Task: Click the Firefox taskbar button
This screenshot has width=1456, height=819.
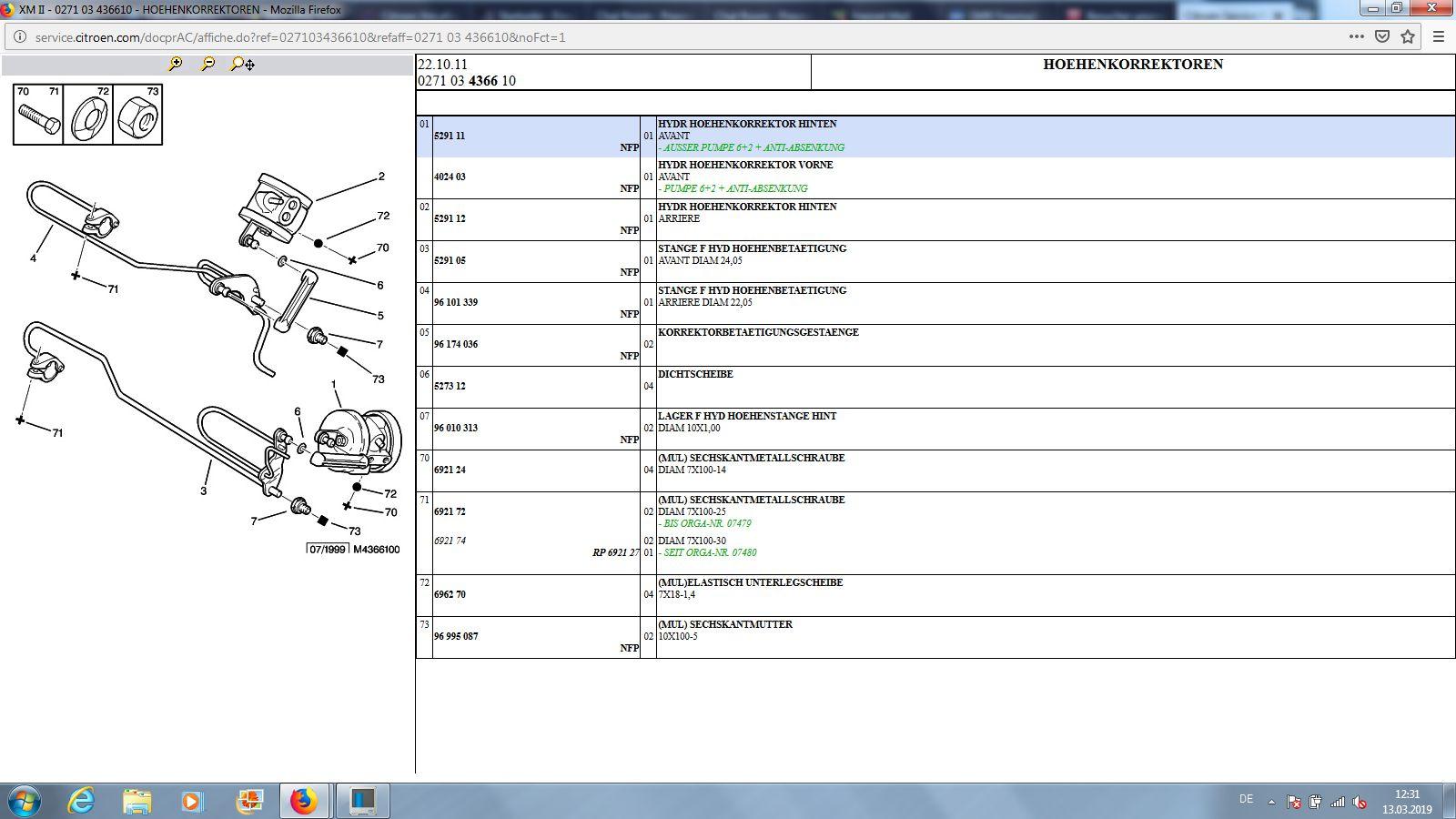Action: (305, 801)
